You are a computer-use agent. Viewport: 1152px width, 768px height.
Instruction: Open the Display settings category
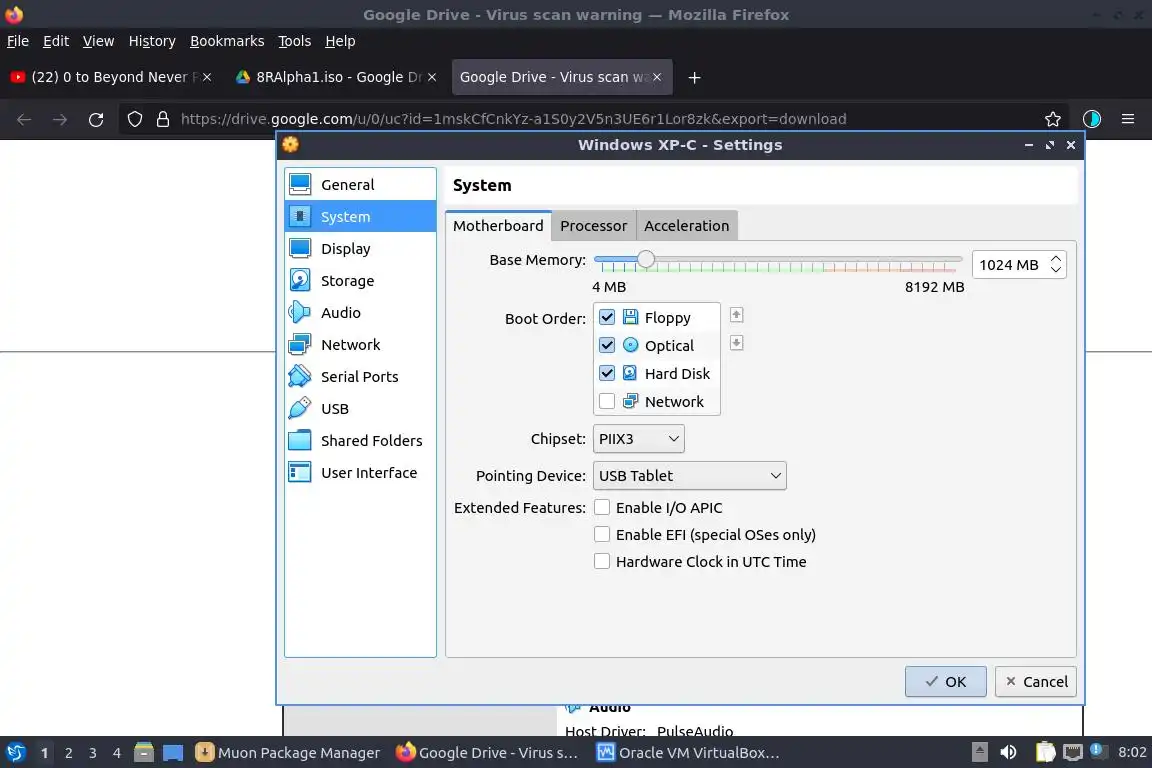(360, 248)
